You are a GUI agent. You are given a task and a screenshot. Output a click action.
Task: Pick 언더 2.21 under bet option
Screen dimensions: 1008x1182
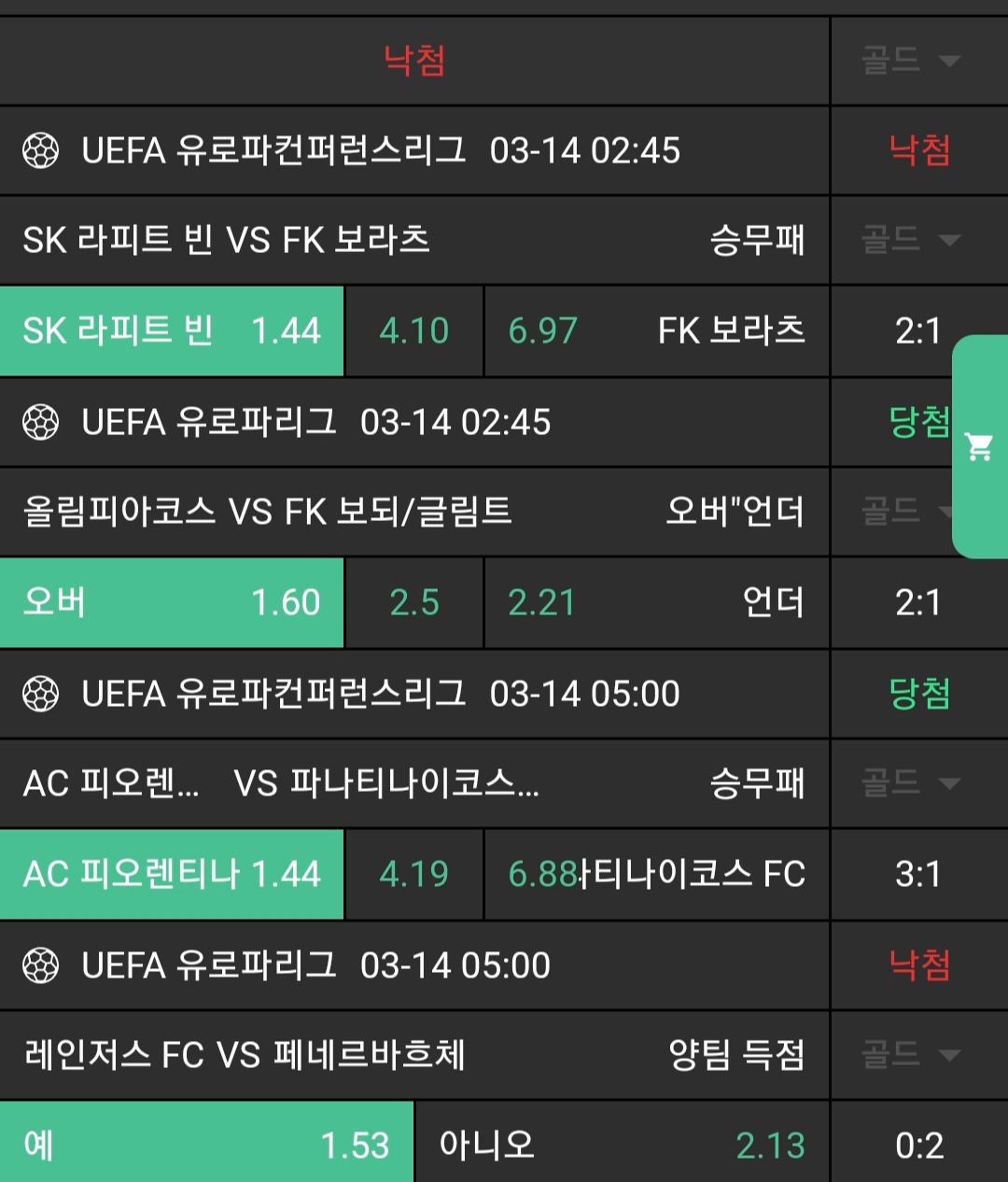(656, 602)
